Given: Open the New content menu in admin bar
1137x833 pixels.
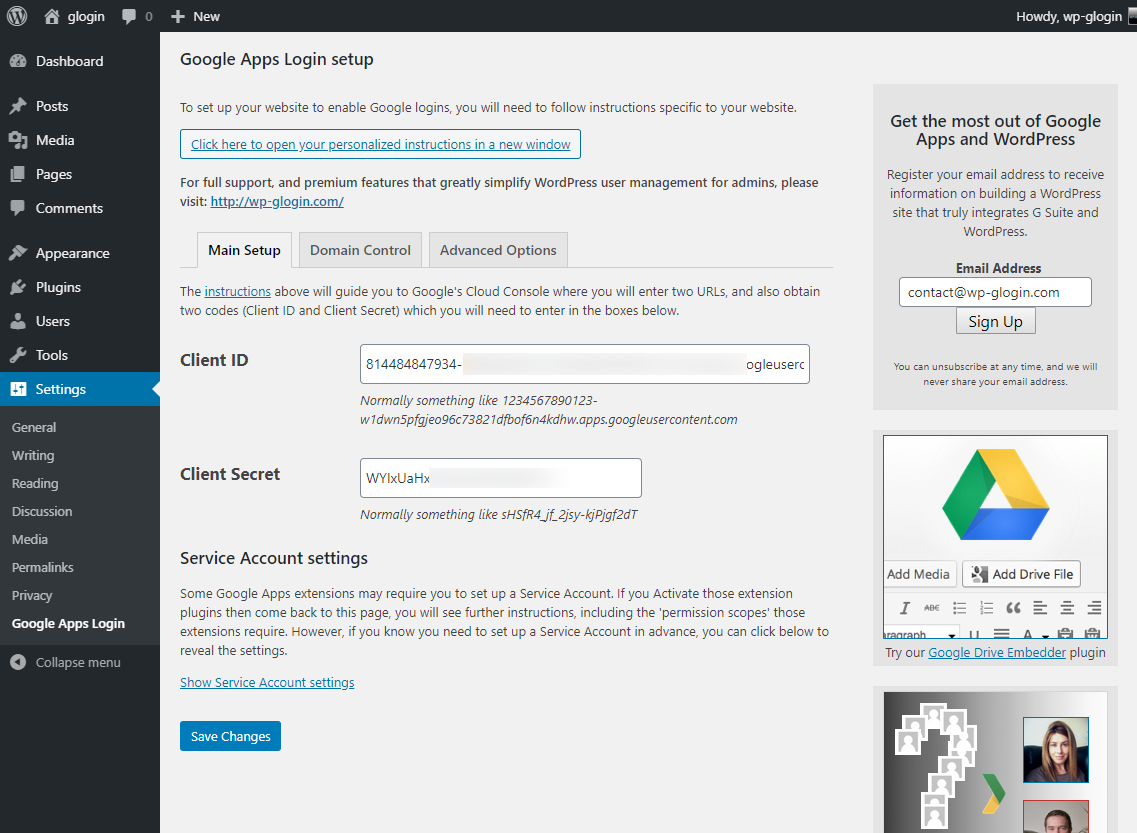Looking at the screenshot, I should 195,16.
